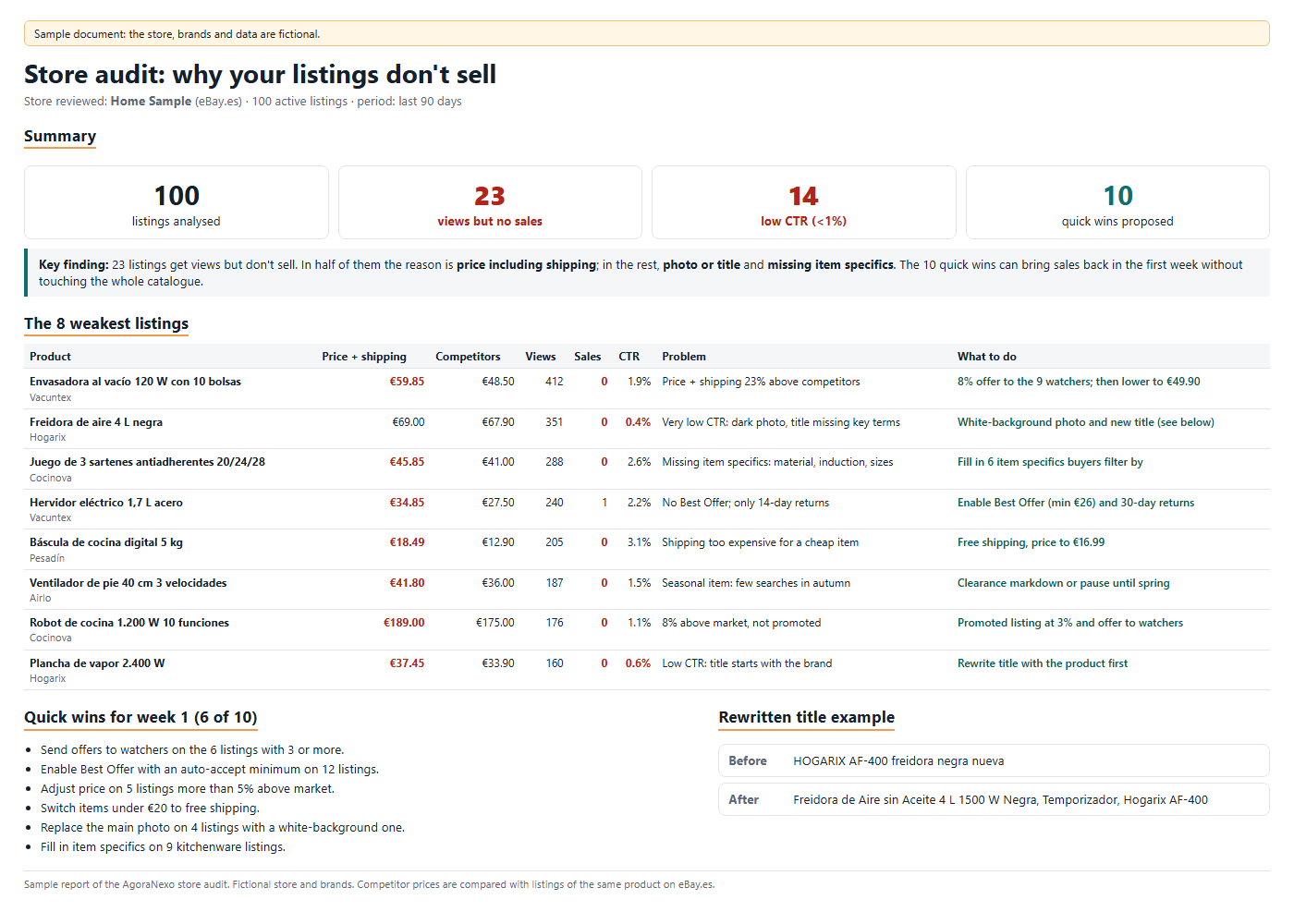Click product "Hervidor eléctrico 1,7 L acero"
1294x924 pixels.
coord(106,503)
